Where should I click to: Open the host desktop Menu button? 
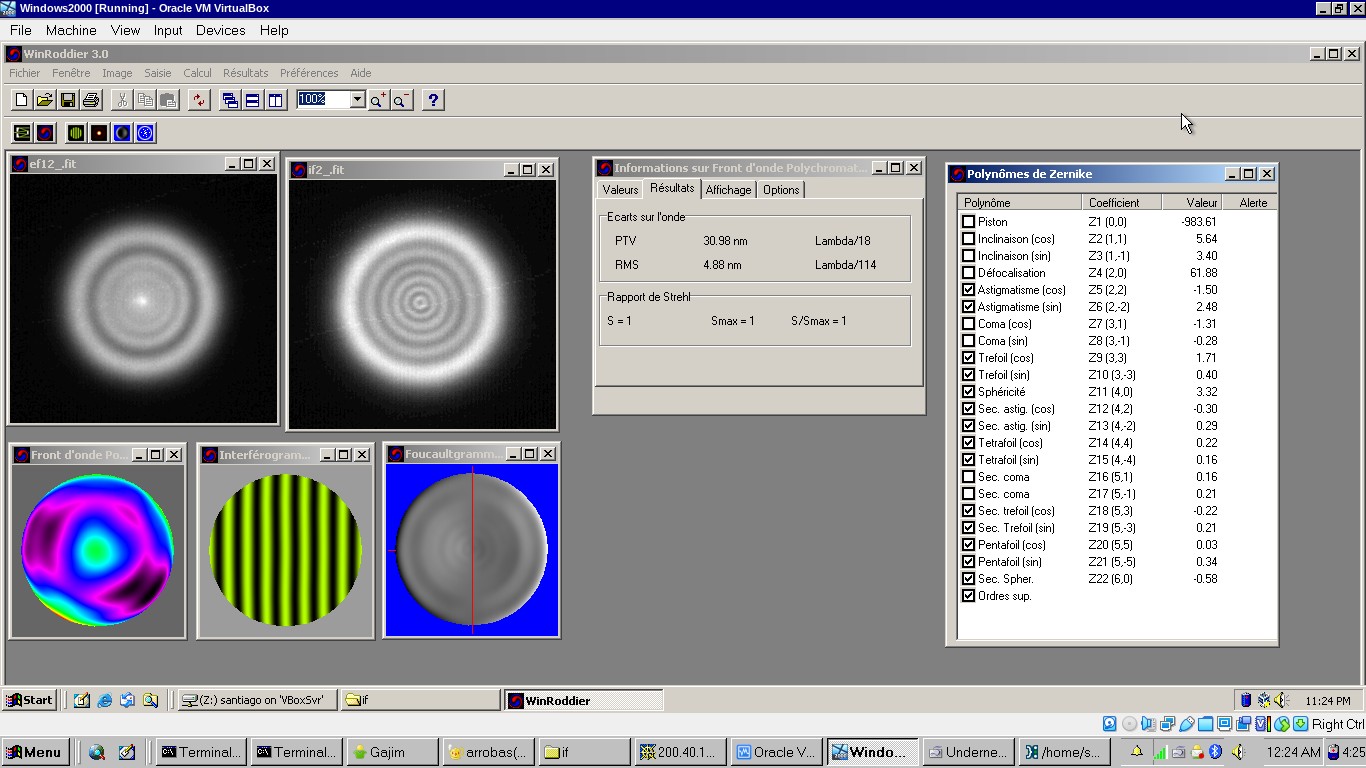(35, 752)
